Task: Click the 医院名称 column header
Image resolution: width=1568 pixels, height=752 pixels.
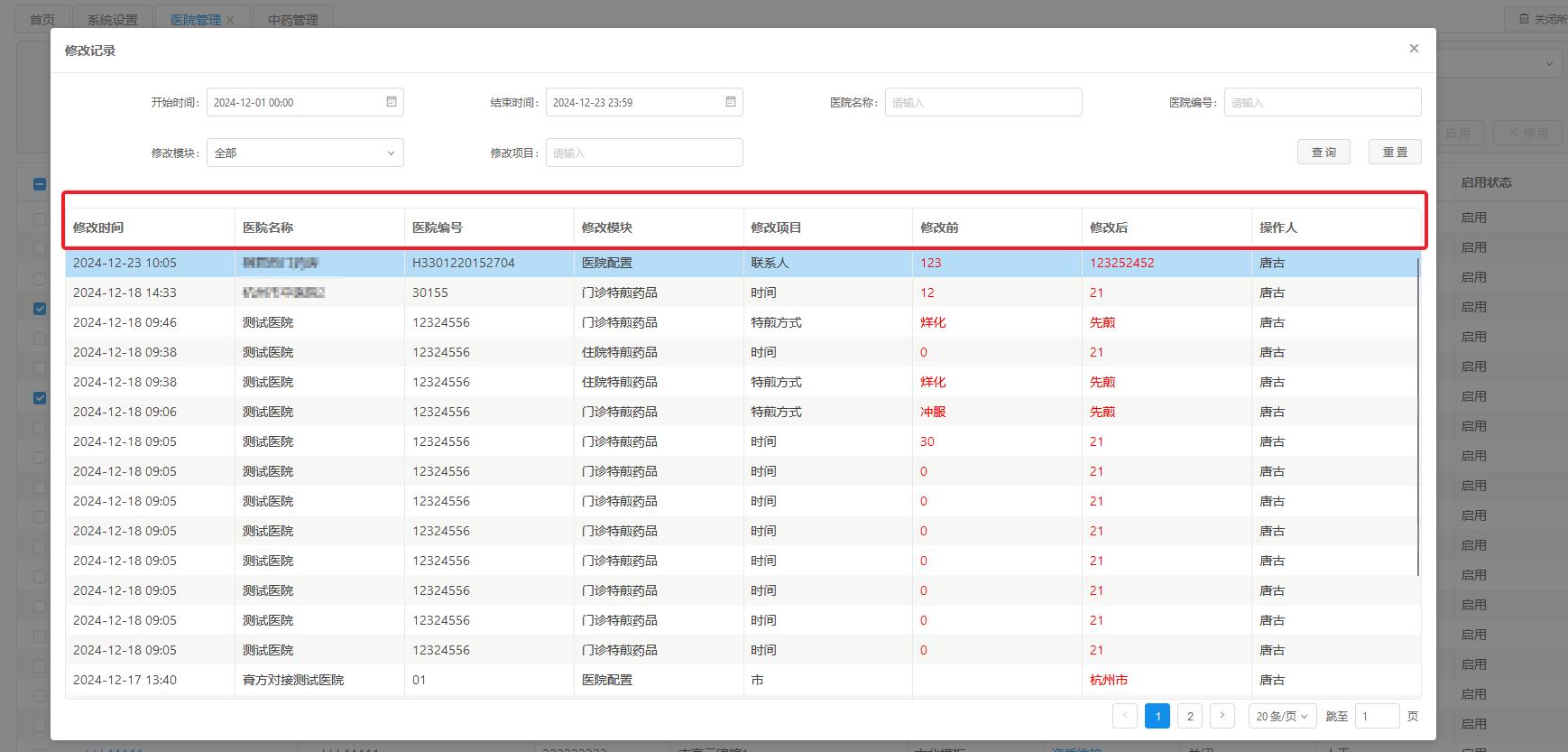Action: (x=319, y=227)
